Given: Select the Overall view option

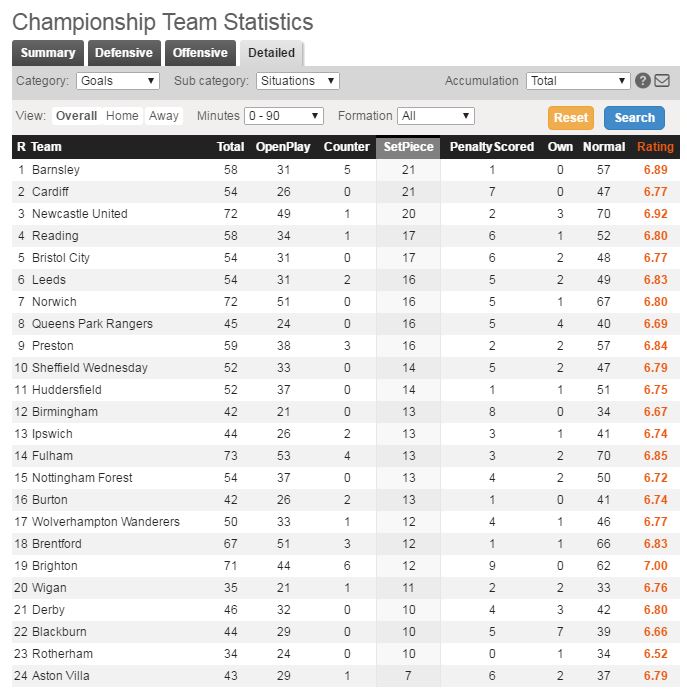Looking at the screenshot, I should click(x=76, y=116).
